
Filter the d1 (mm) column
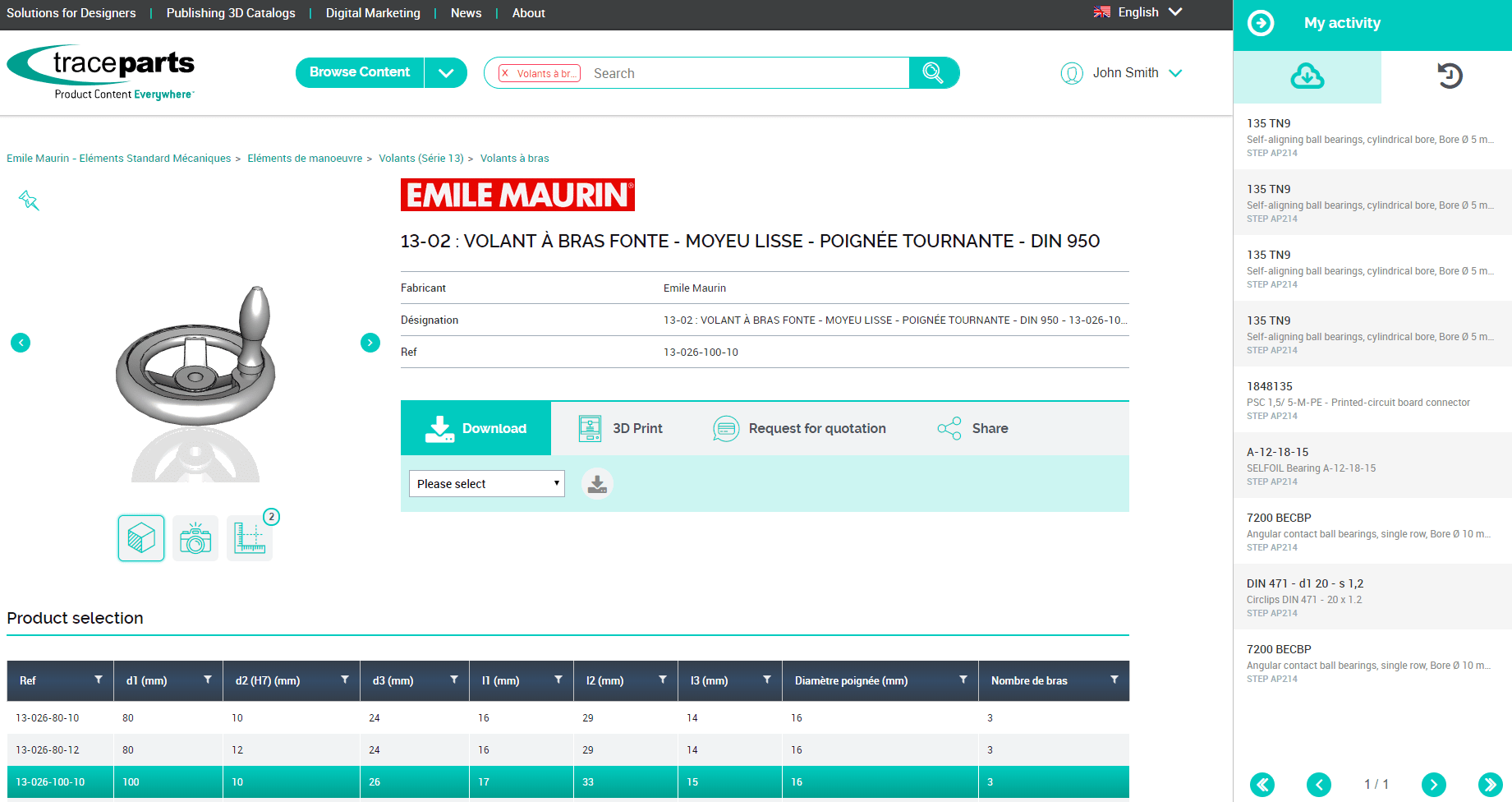208,680
